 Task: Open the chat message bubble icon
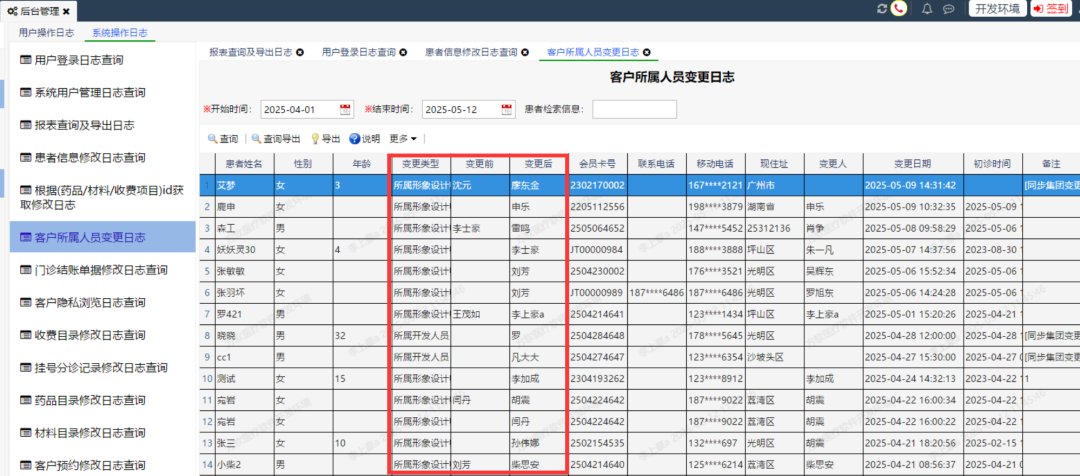click(948, 9)
